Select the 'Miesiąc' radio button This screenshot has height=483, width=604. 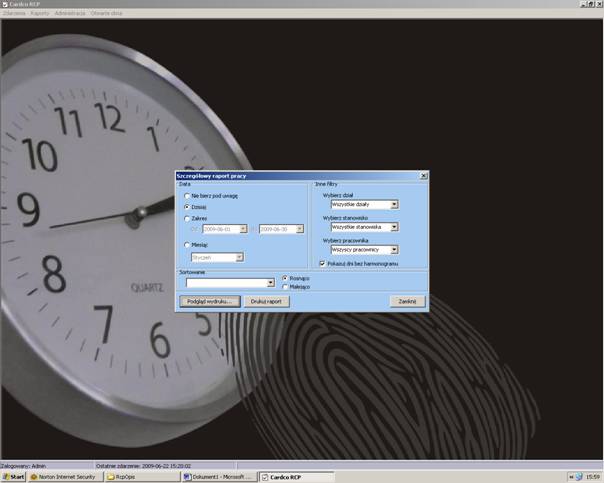pos(187,245)
